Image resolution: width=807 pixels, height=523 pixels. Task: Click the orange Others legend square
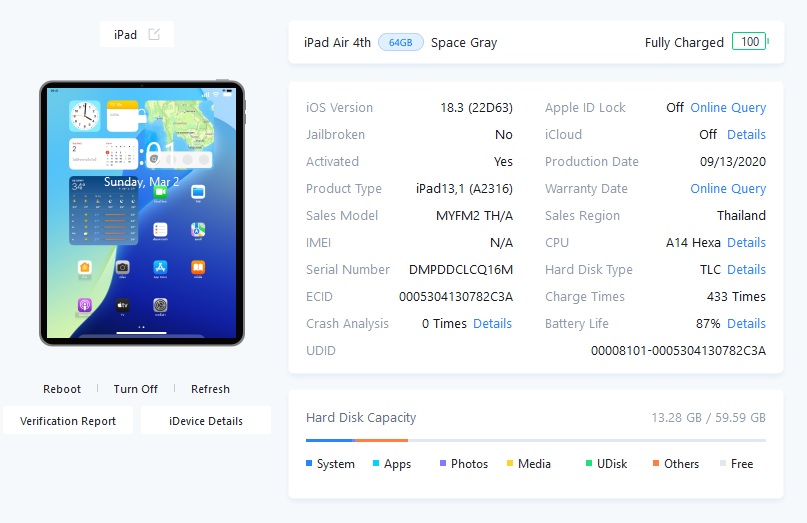pyautogui.click(x=656, y=463)
